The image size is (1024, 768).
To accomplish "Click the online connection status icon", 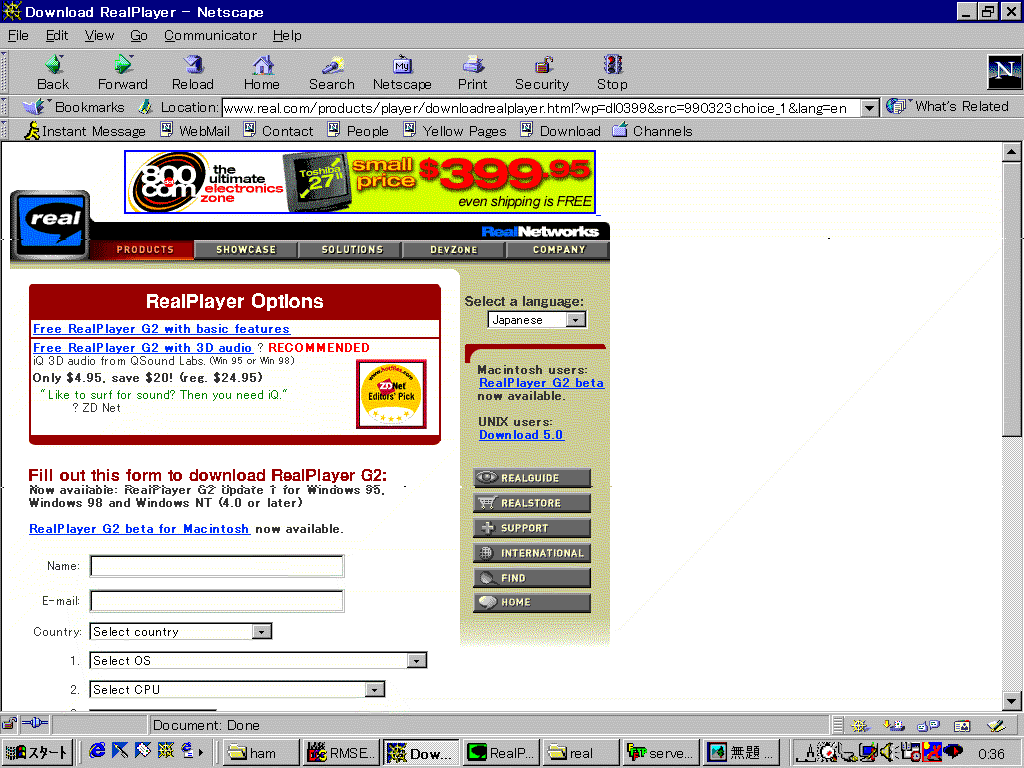I will (35, 724).
